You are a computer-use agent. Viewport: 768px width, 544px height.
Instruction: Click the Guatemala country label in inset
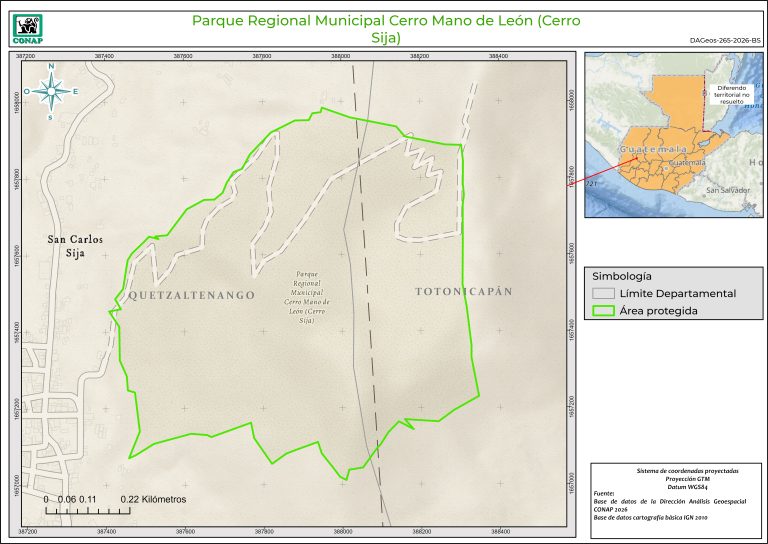[652, 149]
